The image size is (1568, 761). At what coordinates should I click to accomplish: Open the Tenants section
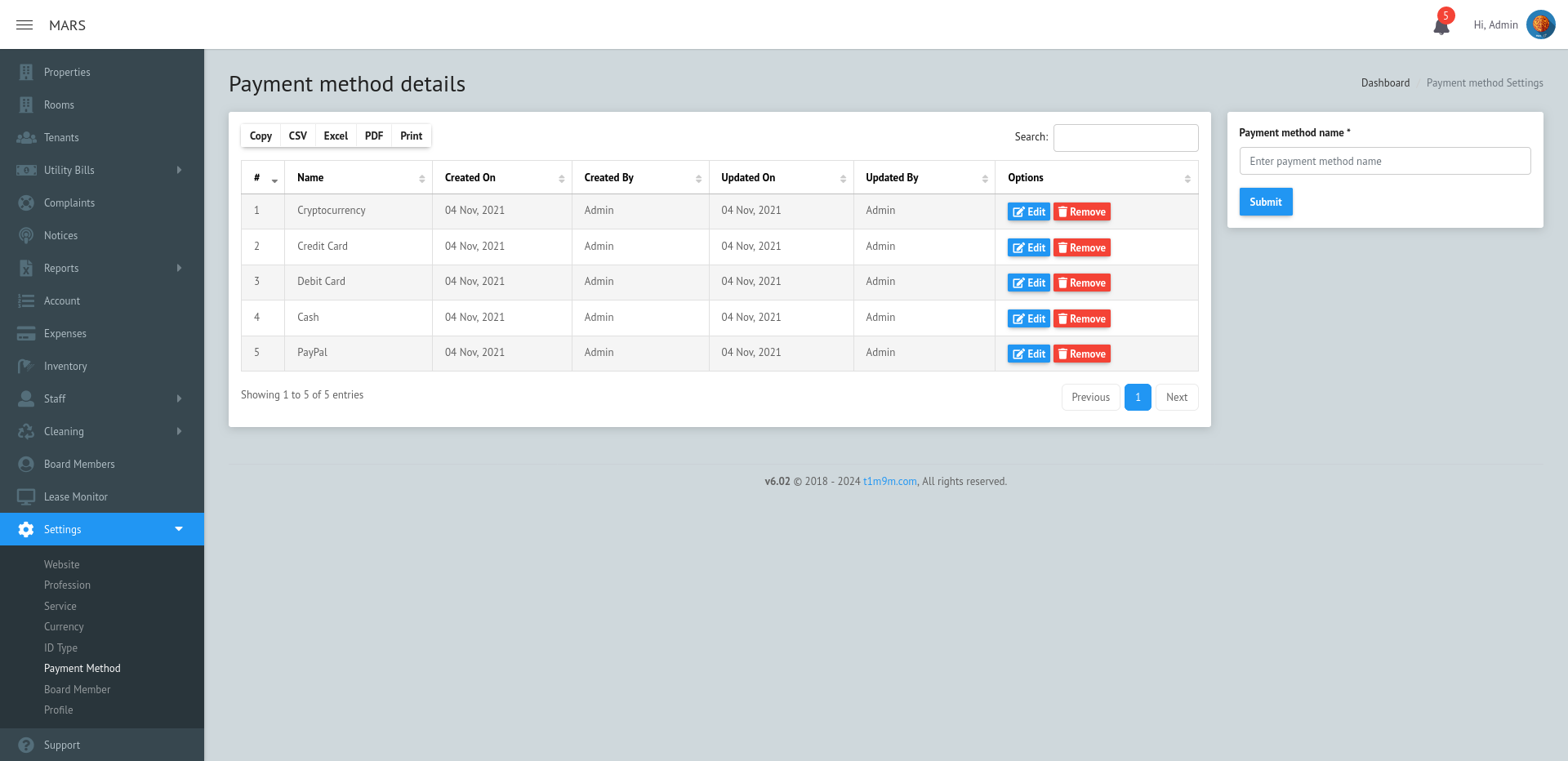[60, 137]
